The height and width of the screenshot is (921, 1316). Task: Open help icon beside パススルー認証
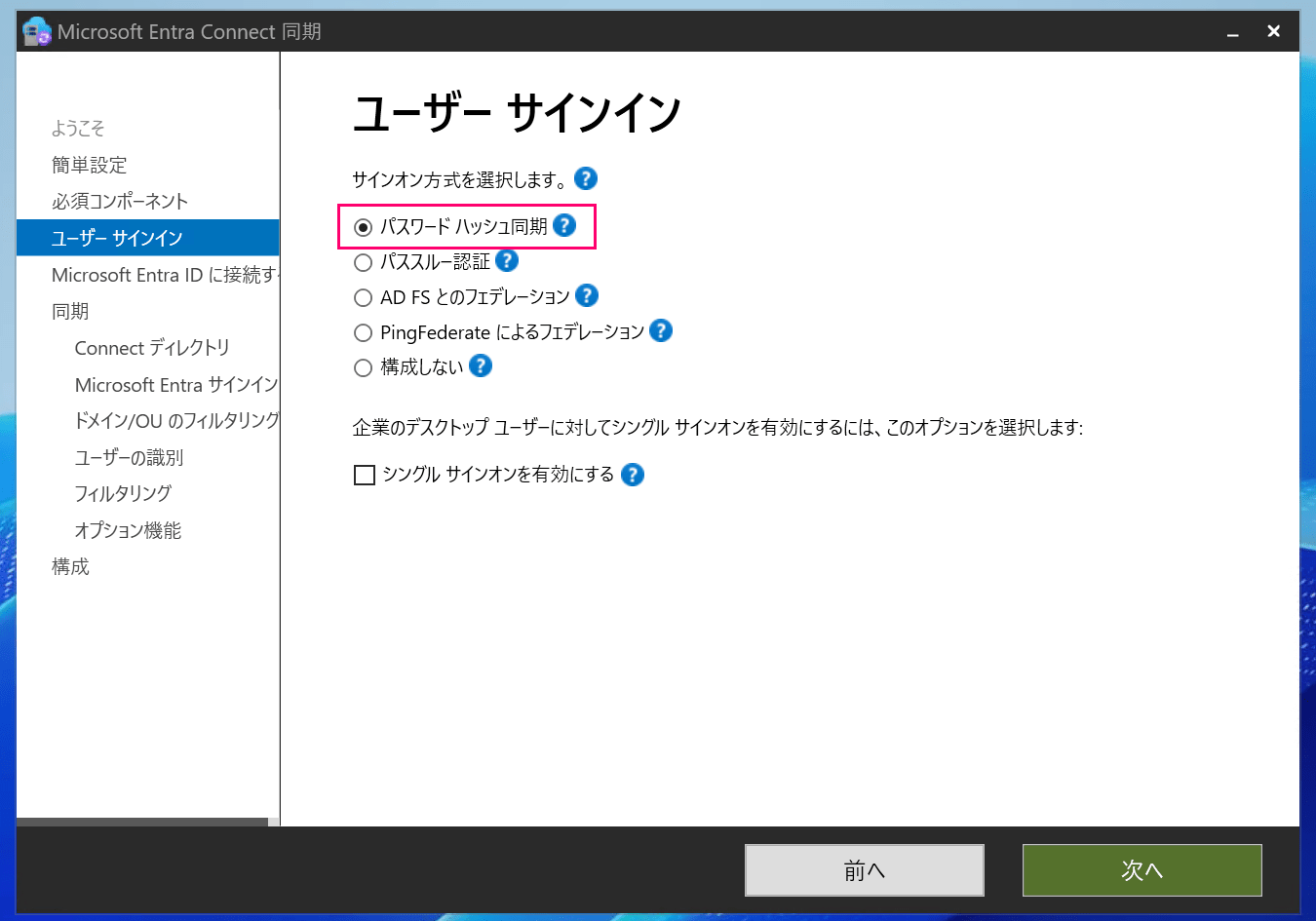coord(507,260)
